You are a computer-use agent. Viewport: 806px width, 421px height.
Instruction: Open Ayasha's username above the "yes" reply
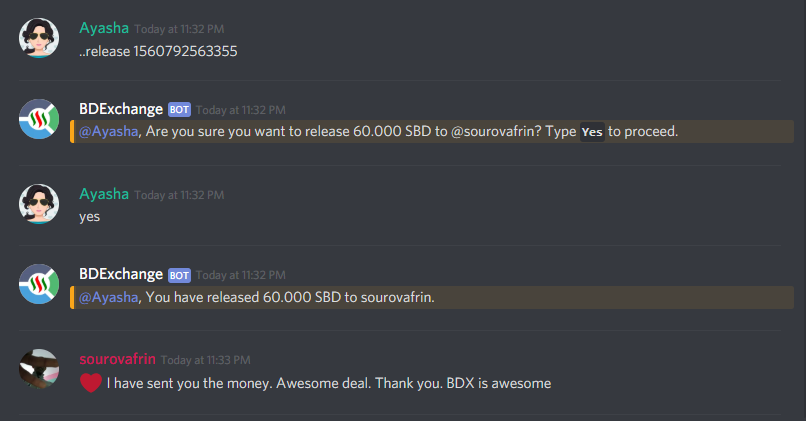(104, 194)
